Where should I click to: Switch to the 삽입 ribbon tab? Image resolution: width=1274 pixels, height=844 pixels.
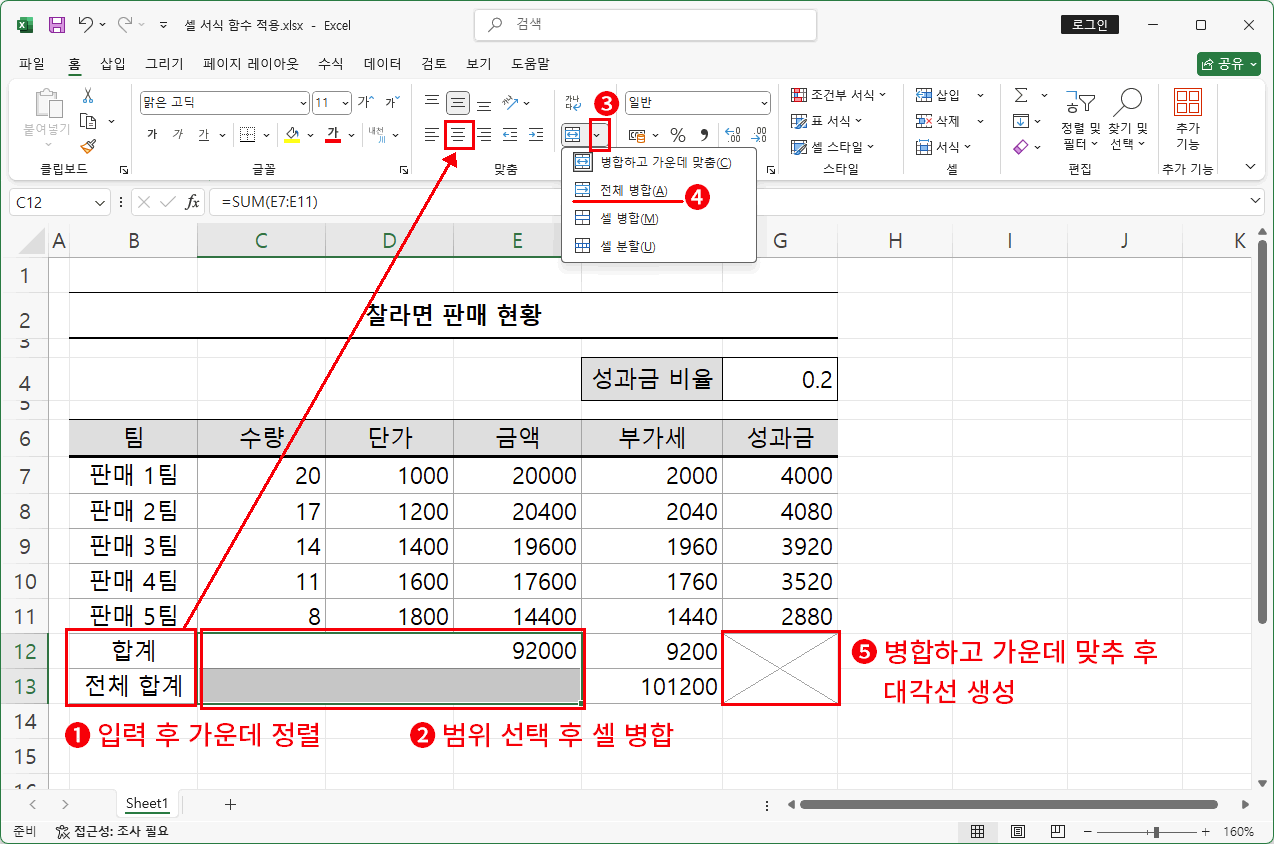[x=113, y=64]
